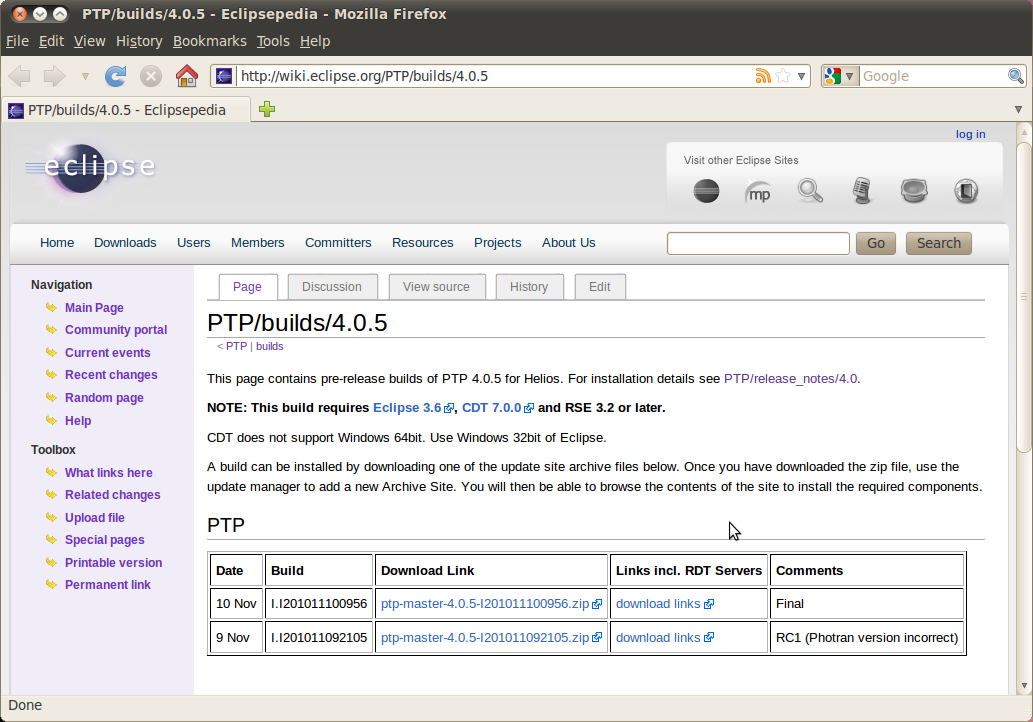Image resolution: width=1033 pixels, height=722 pixels.
Task: Open the dark sphere Eclipse site icon
Action: (706, 192)
